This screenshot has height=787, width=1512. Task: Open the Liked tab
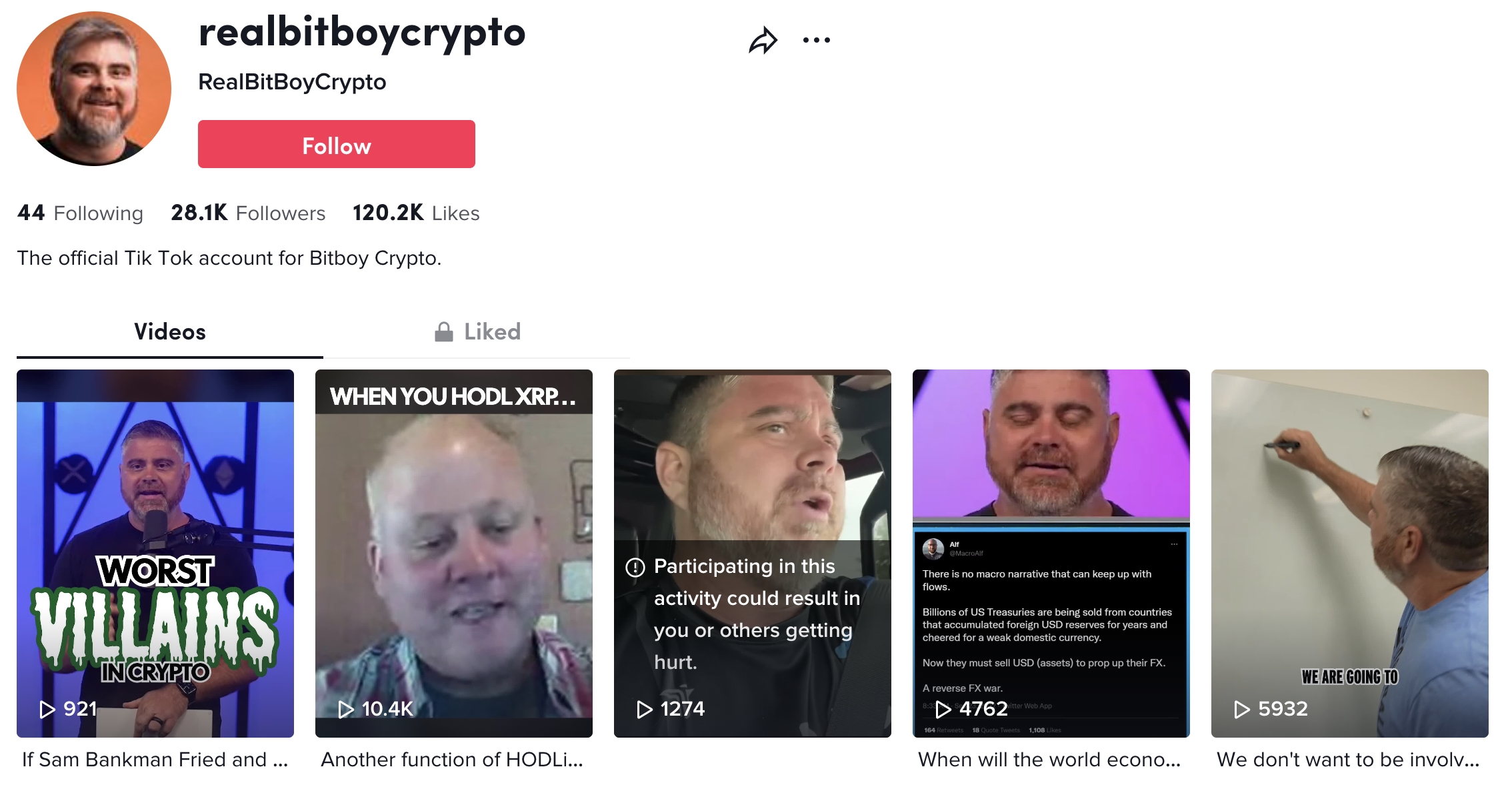(x=477, y=331)
